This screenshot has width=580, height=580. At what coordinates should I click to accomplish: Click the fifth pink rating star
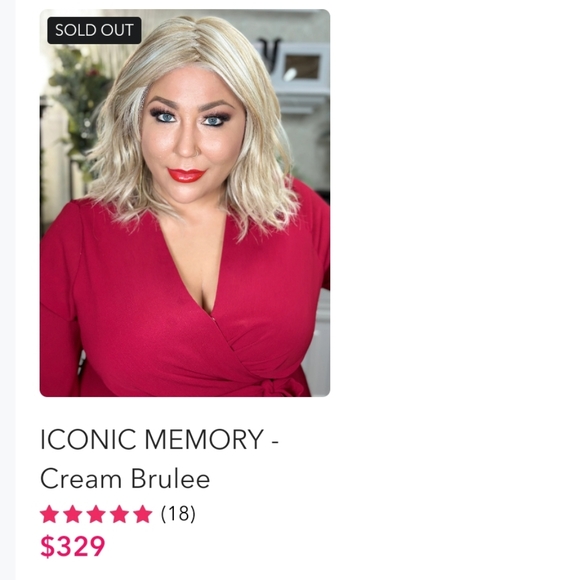click(x=143, y=514)
